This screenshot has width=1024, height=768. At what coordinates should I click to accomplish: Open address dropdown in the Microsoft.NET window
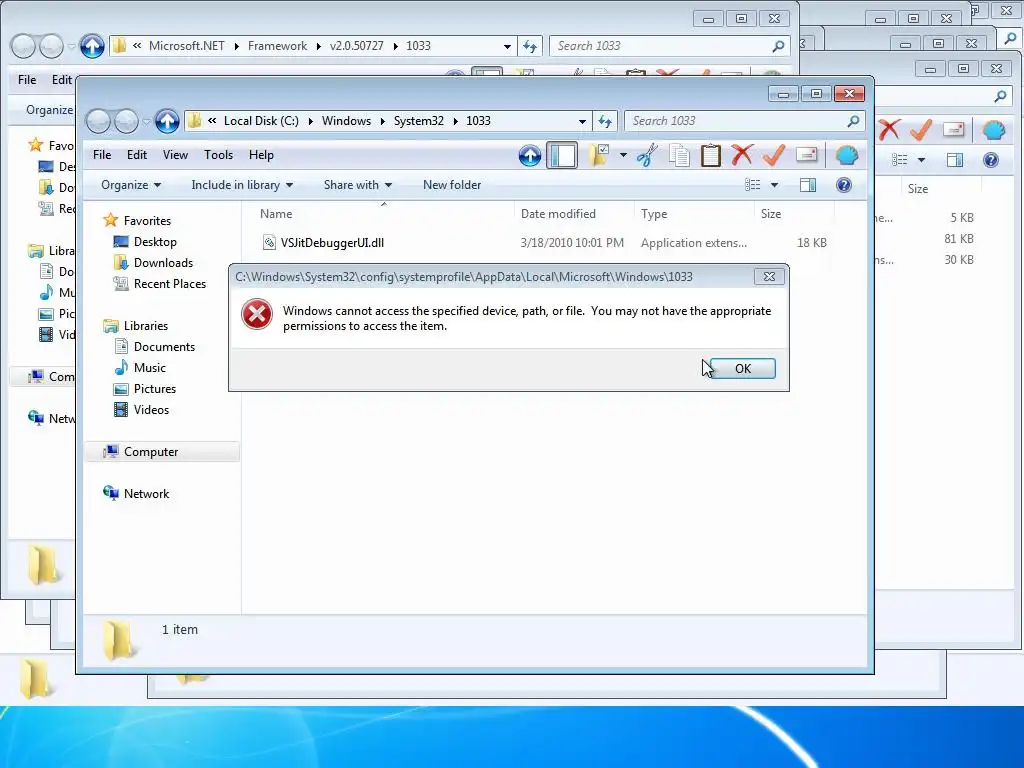pyautogui.click(x=507, y=46)
